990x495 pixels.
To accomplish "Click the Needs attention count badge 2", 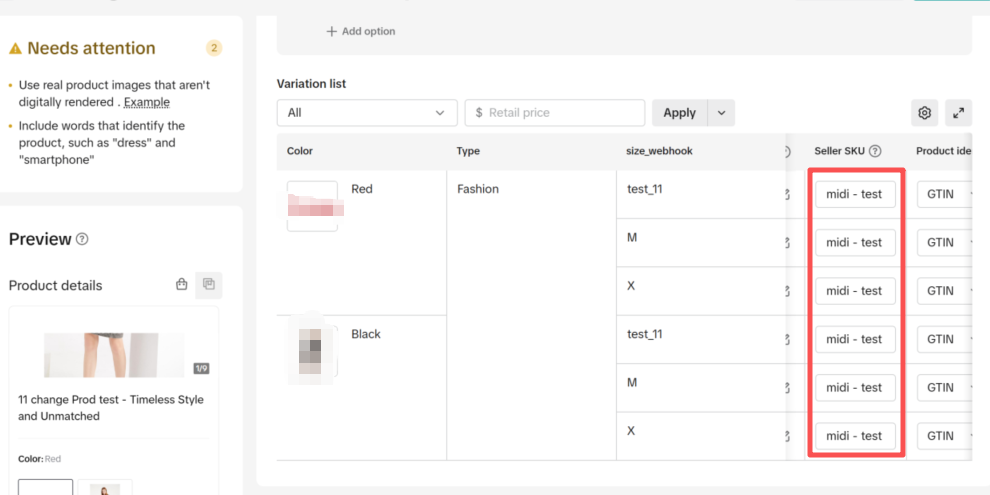I will coord(214,48).
